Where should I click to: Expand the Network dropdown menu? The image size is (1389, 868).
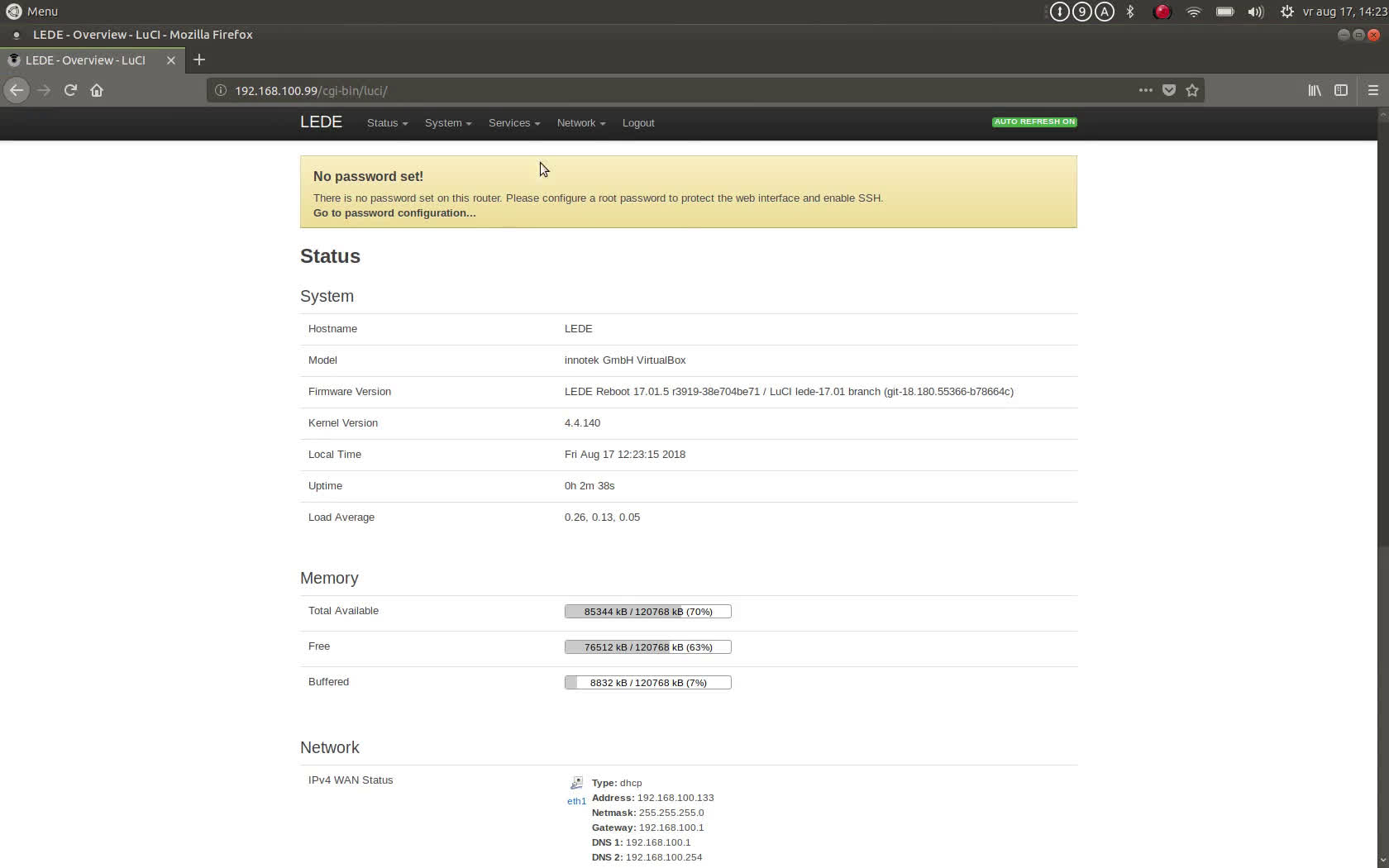[580, 122]
